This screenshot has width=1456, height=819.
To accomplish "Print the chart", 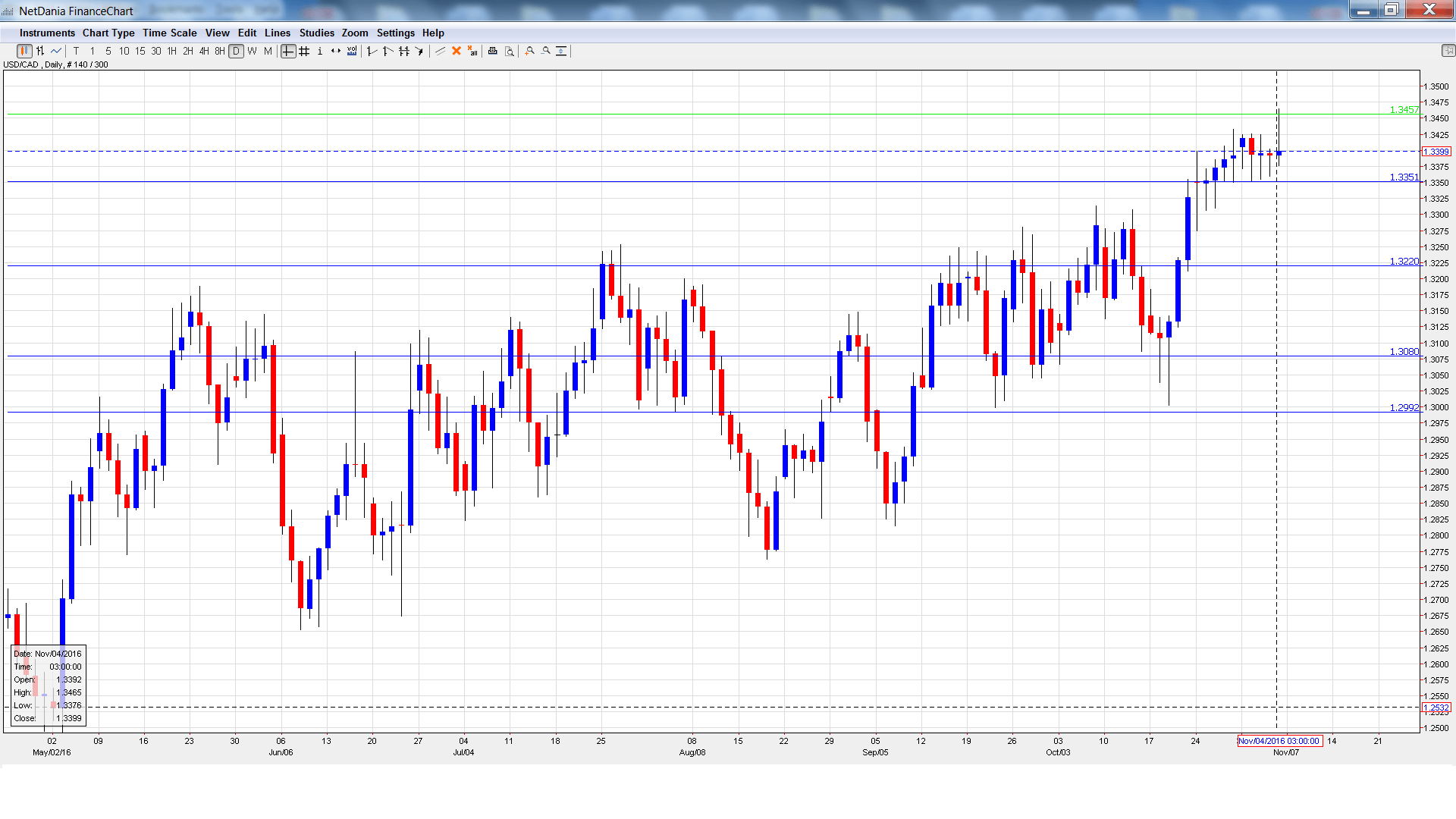I will tap(491, 51).
